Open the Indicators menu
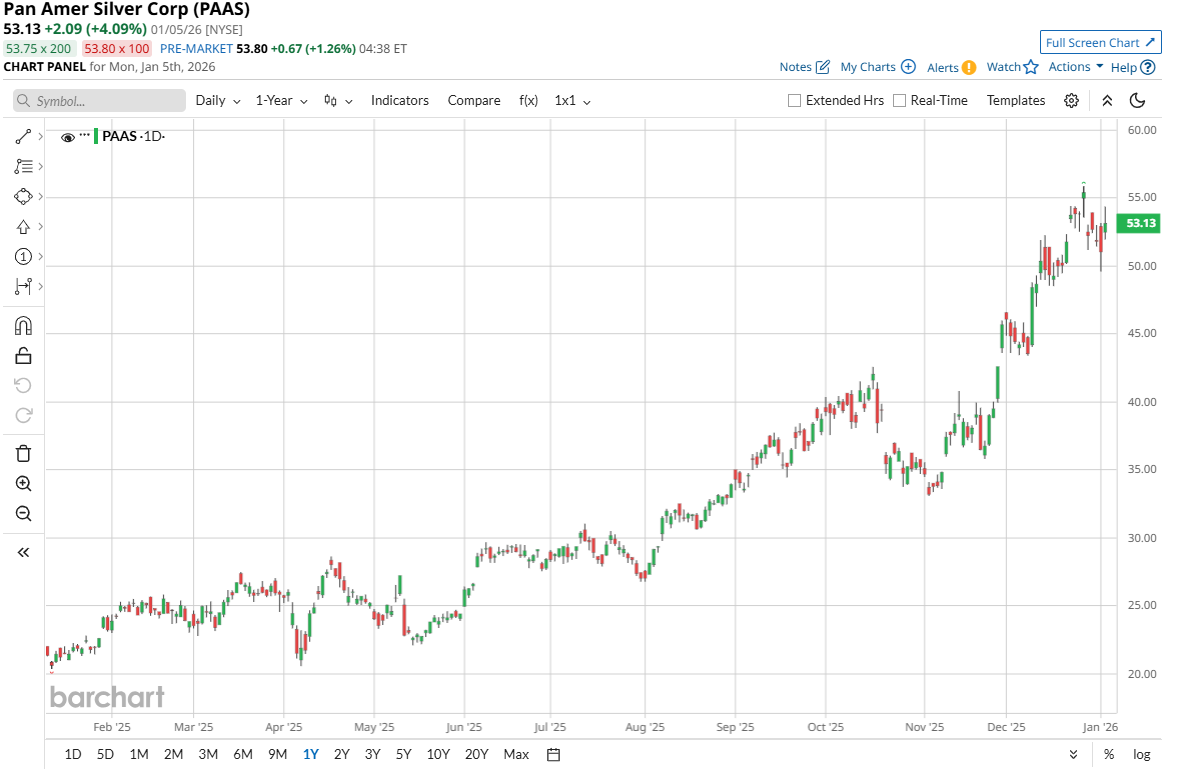The image size is (1192, 771). pyautogui.click(x=399, y=101)
